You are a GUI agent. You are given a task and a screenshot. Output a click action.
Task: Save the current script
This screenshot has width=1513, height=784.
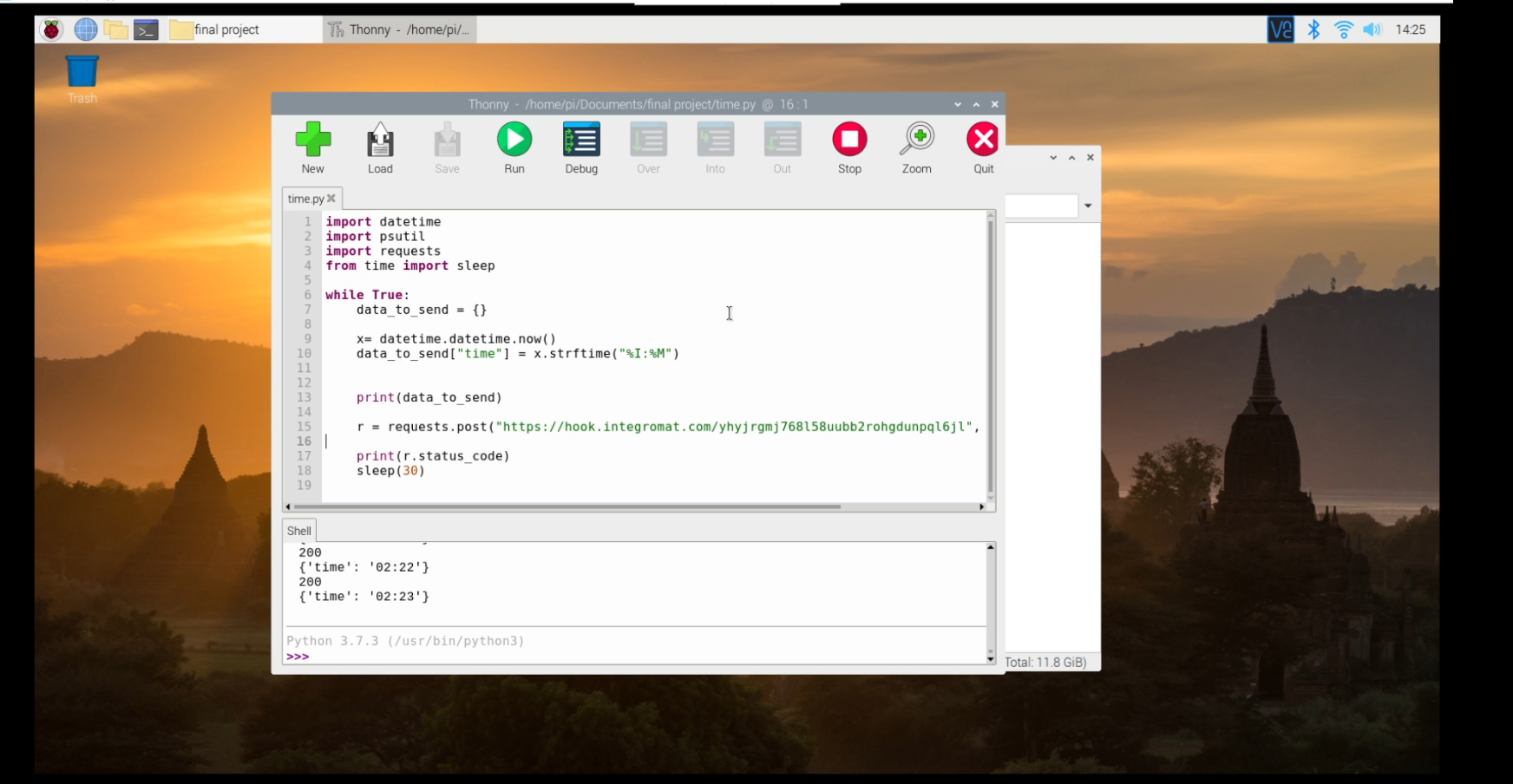click(x=447, y=148)
